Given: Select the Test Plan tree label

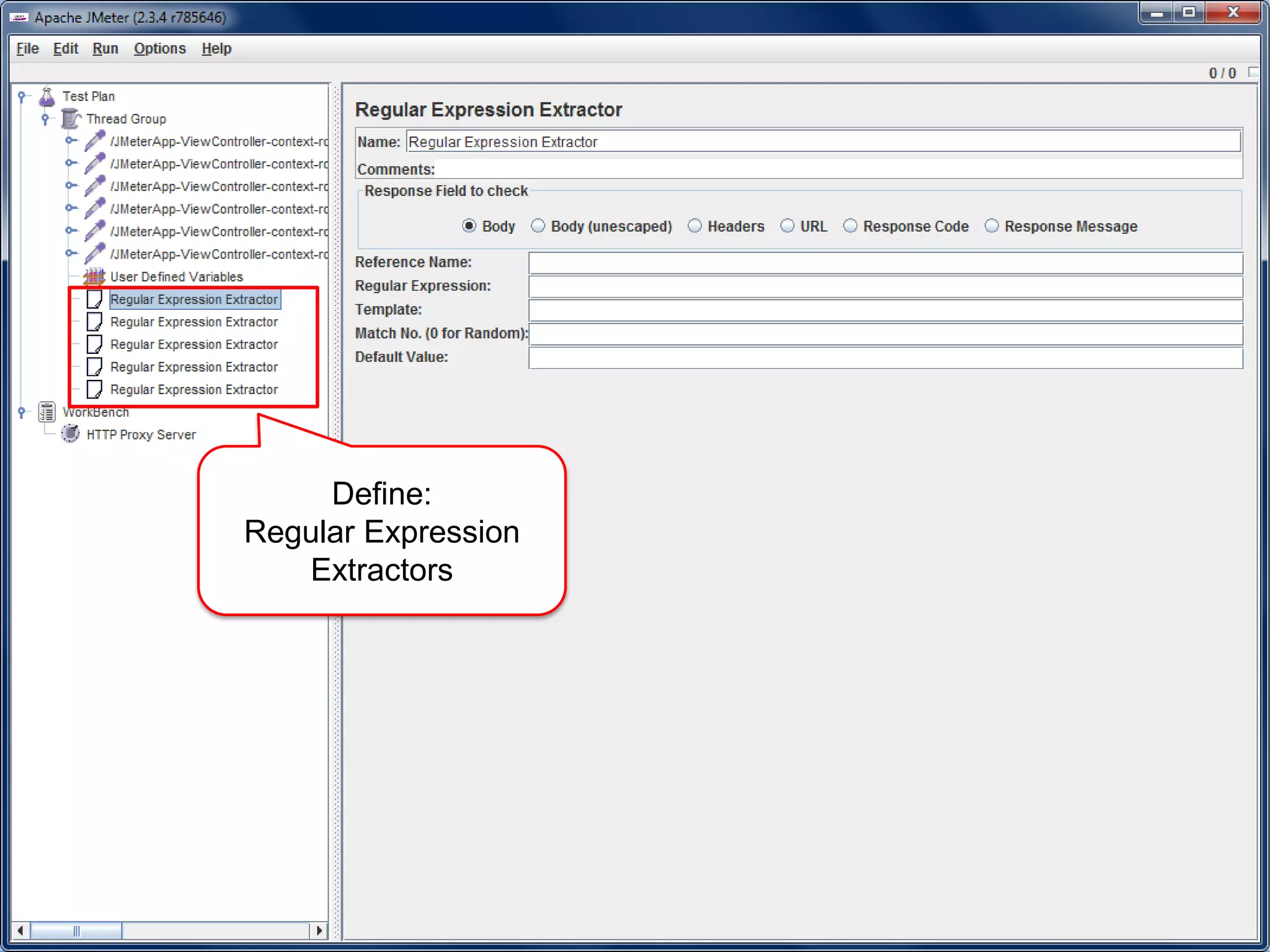Looking at the screenshot, I should click(89, 97).
